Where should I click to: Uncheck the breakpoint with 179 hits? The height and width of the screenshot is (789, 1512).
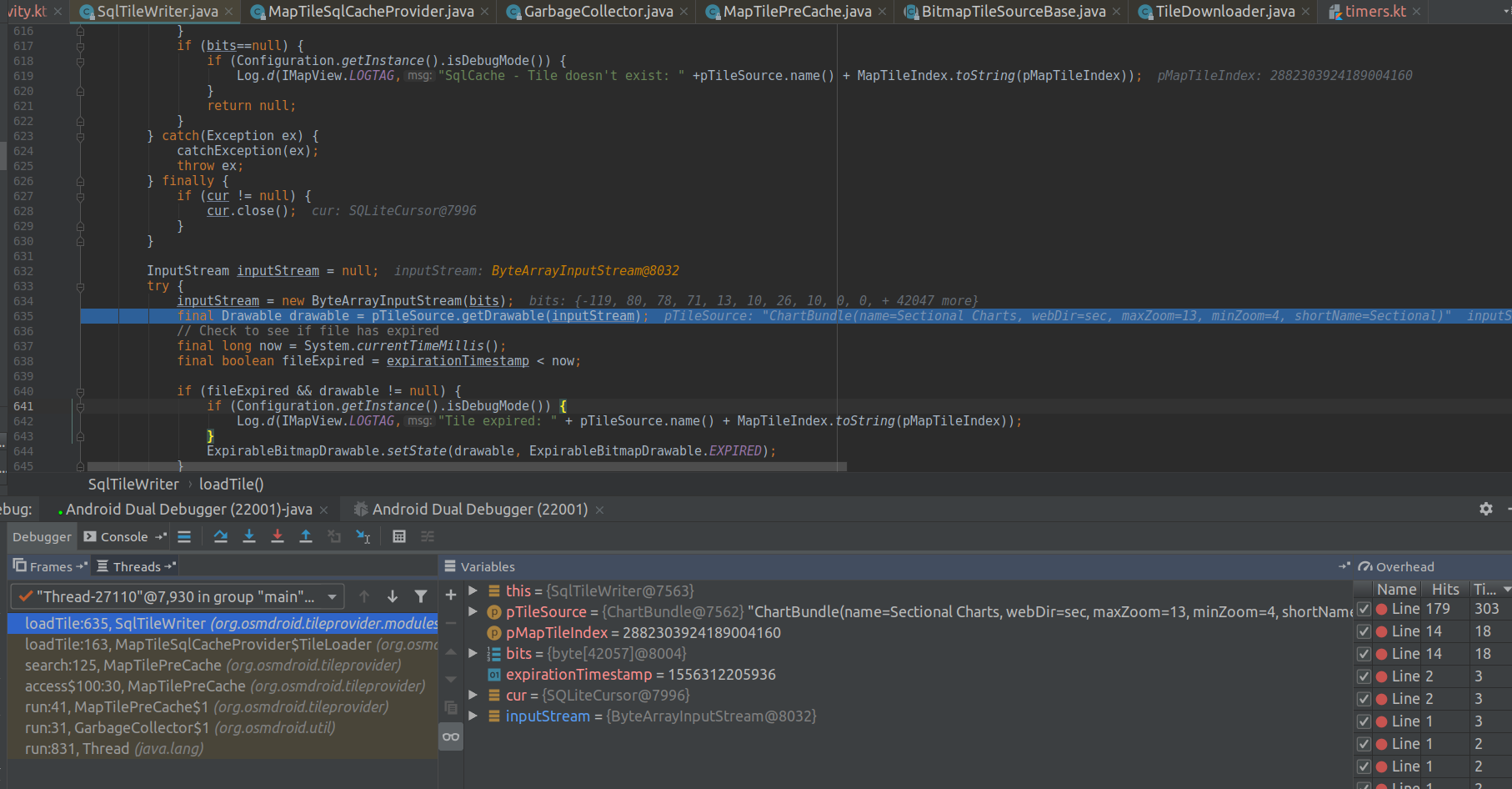[1364, 608]
